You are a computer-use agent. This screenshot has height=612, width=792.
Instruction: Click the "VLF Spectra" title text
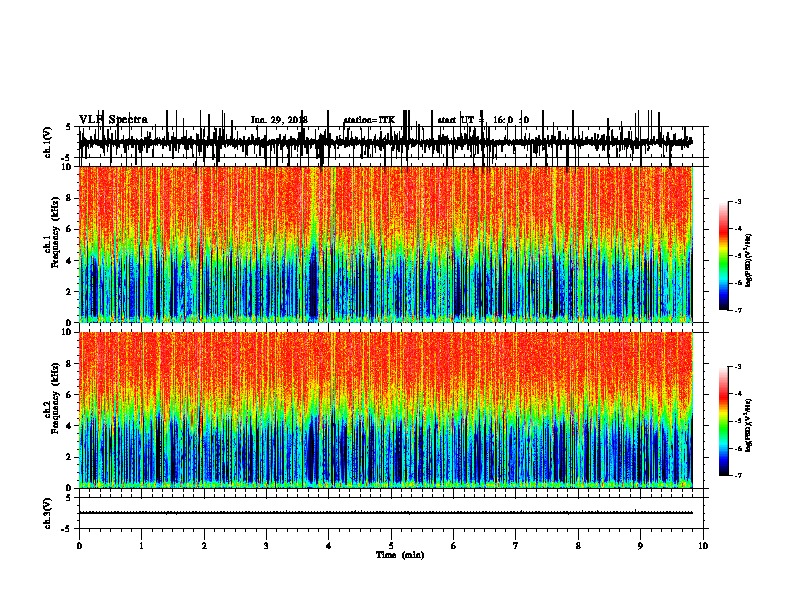coord(114,120)
